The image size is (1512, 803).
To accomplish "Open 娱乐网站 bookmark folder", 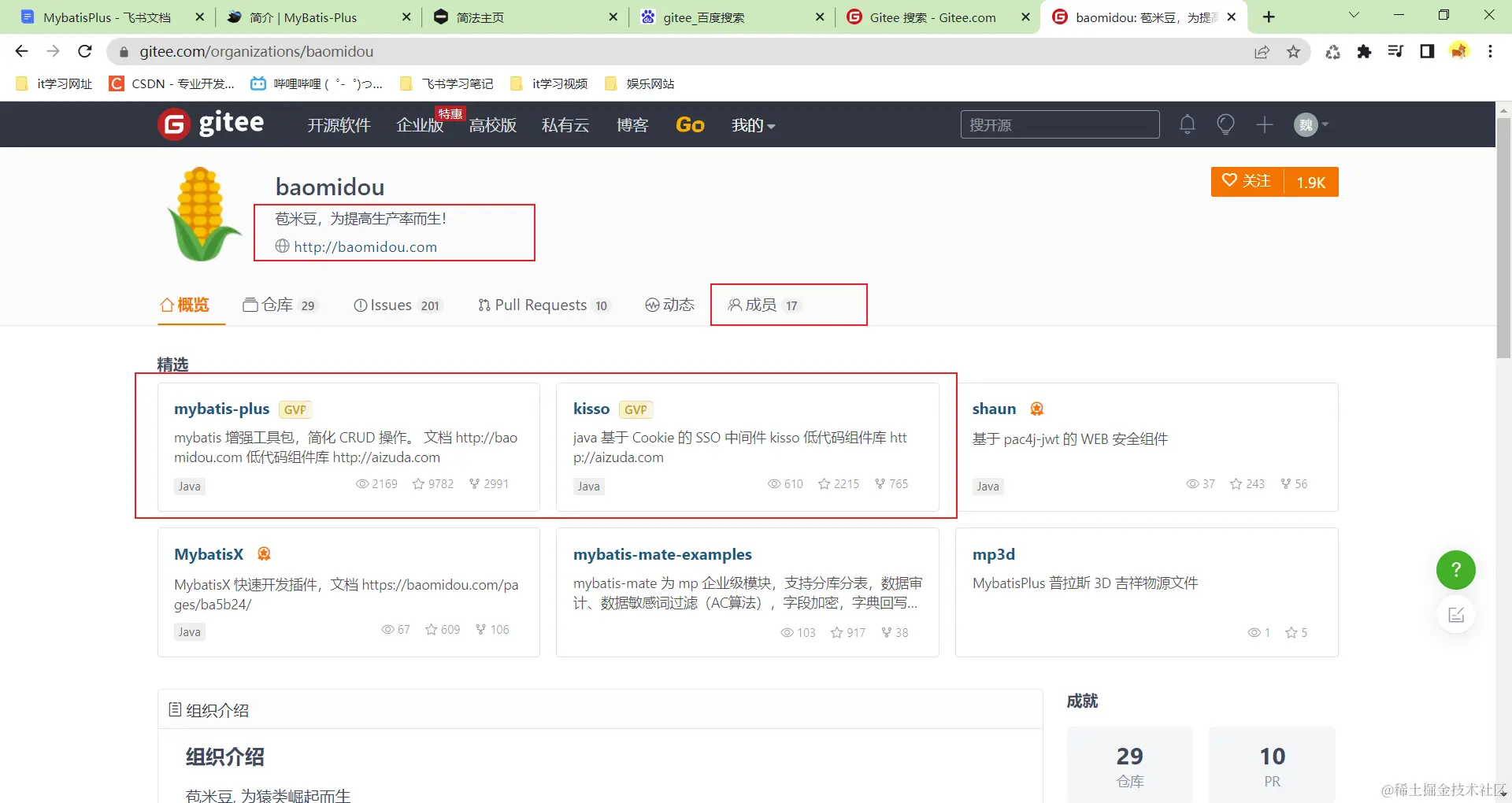I will (x=639, y=83).
